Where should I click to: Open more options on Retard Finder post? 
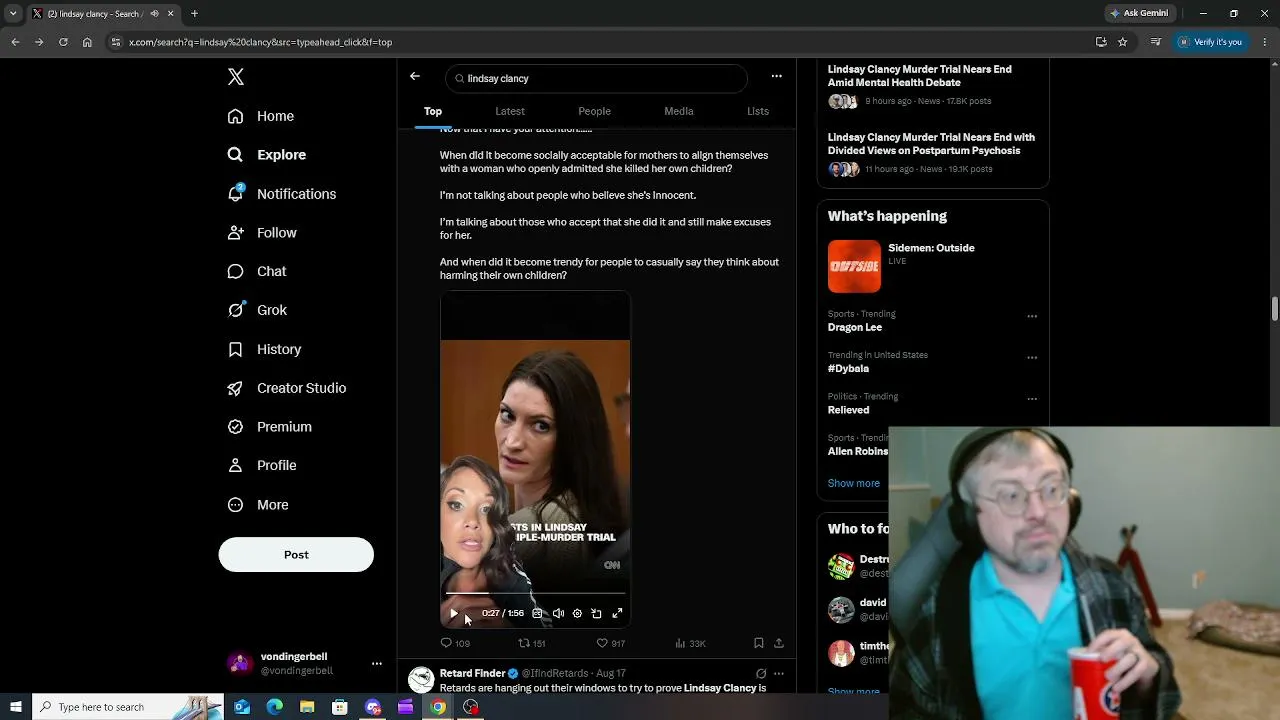coord(779,674)
